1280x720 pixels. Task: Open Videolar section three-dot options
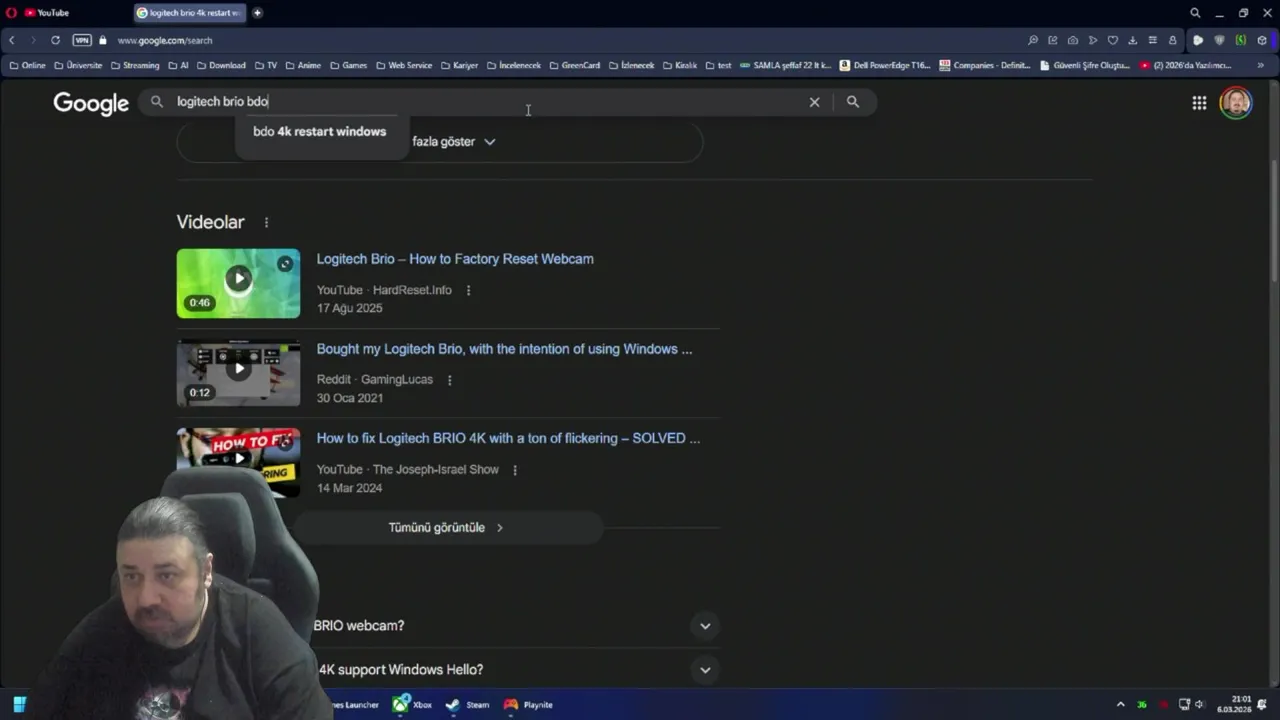pos(266,222)
